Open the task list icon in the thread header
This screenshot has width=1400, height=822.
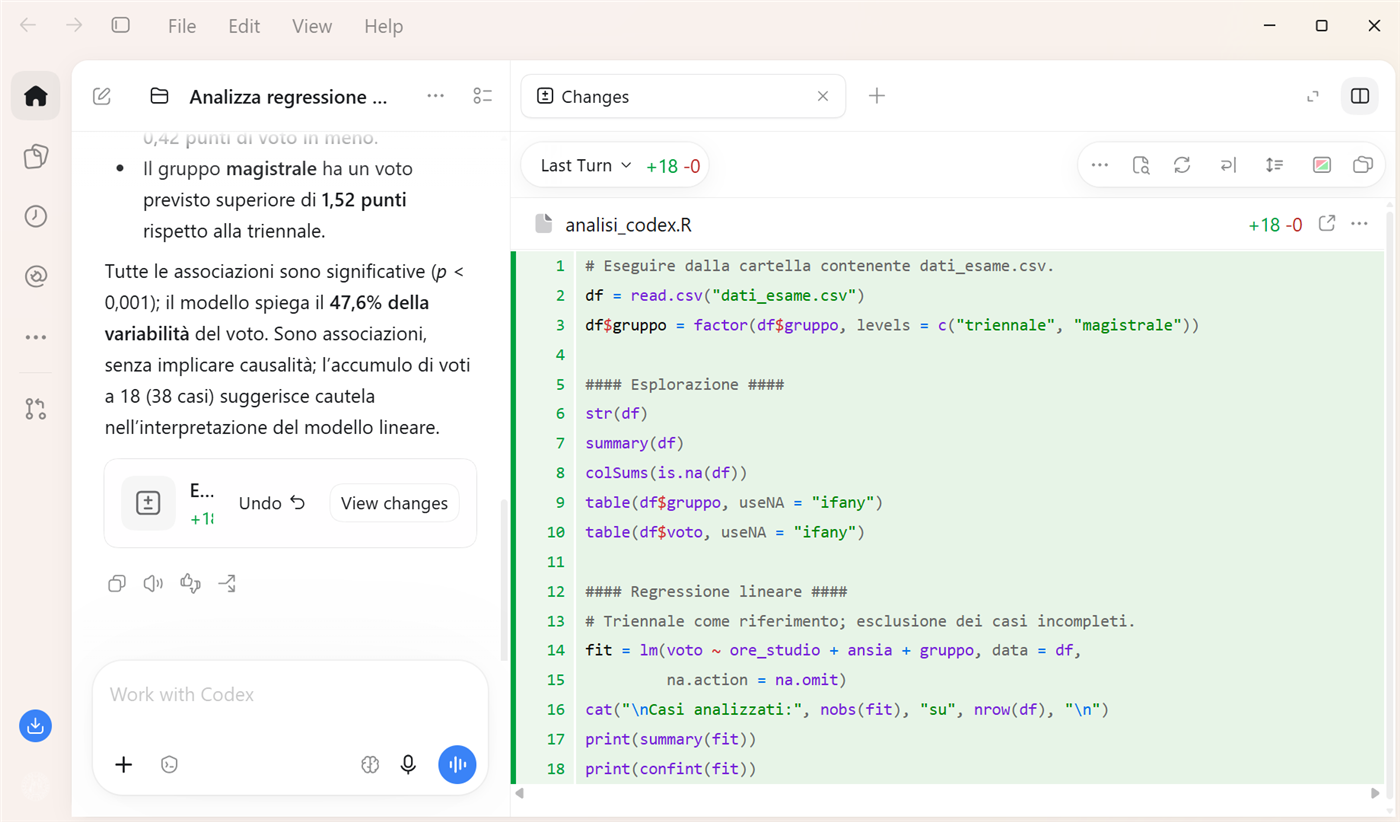click(482, 96)
